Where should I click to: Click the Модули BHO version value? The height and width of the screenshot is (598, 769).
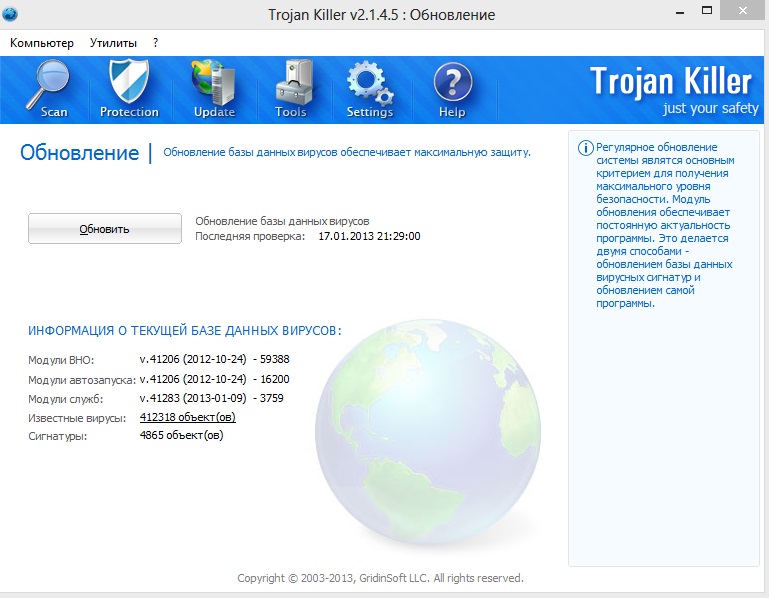pos(214,360)
